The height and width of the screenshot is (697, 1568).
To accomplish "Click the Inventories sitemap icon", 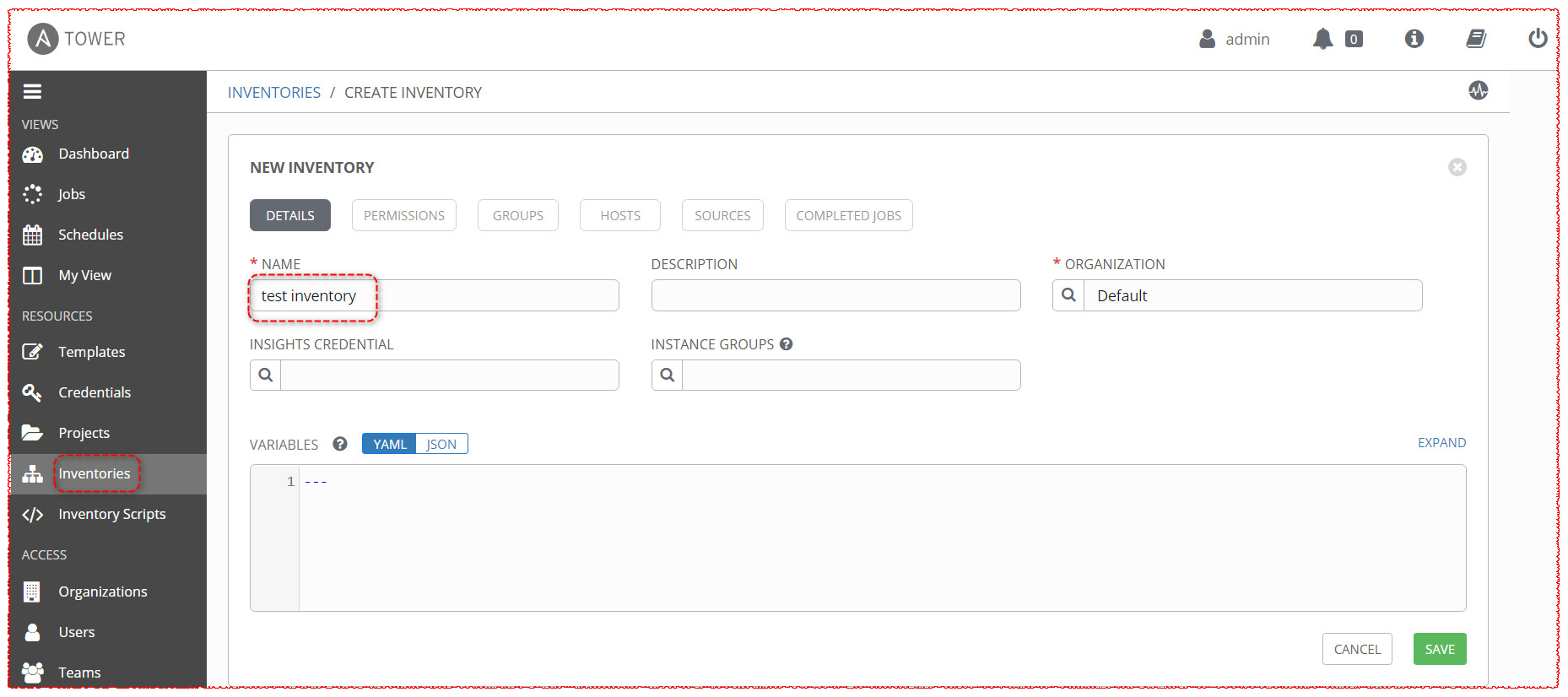I will (x=32, y=474).
